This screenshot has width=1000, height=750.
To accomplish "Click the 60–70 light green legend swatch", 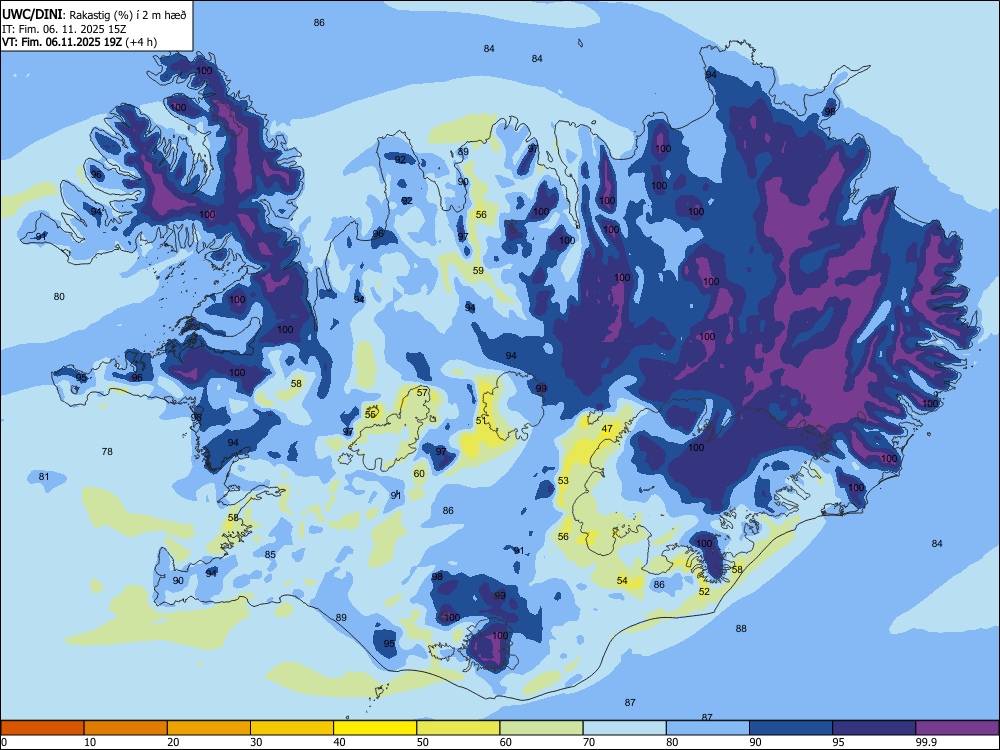I will point(541,728).
